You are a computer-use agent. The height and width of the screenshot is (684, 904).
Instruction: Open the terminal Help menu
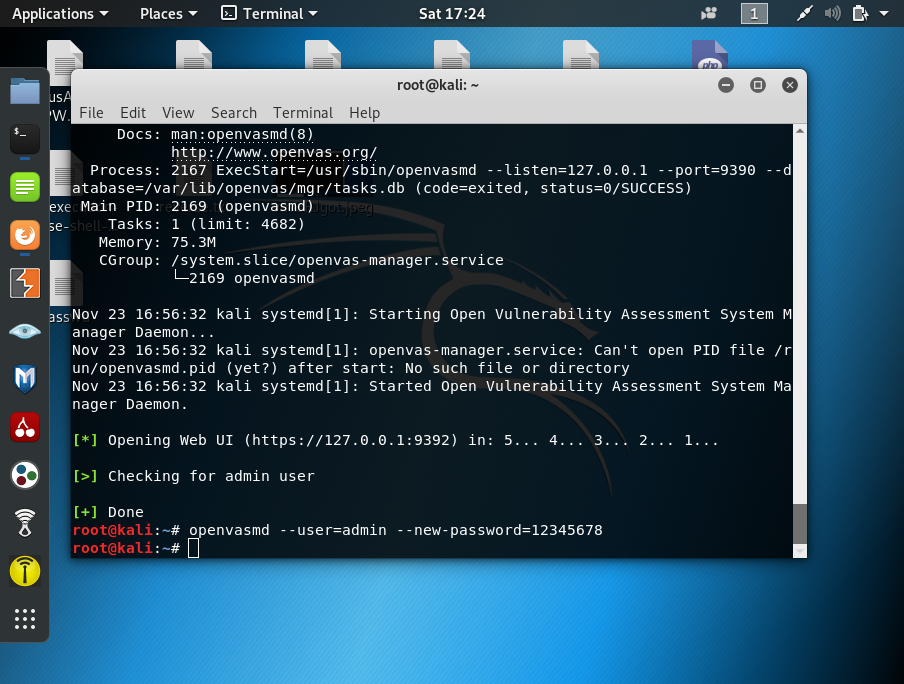pyautogui.click(x=364, y=112)
